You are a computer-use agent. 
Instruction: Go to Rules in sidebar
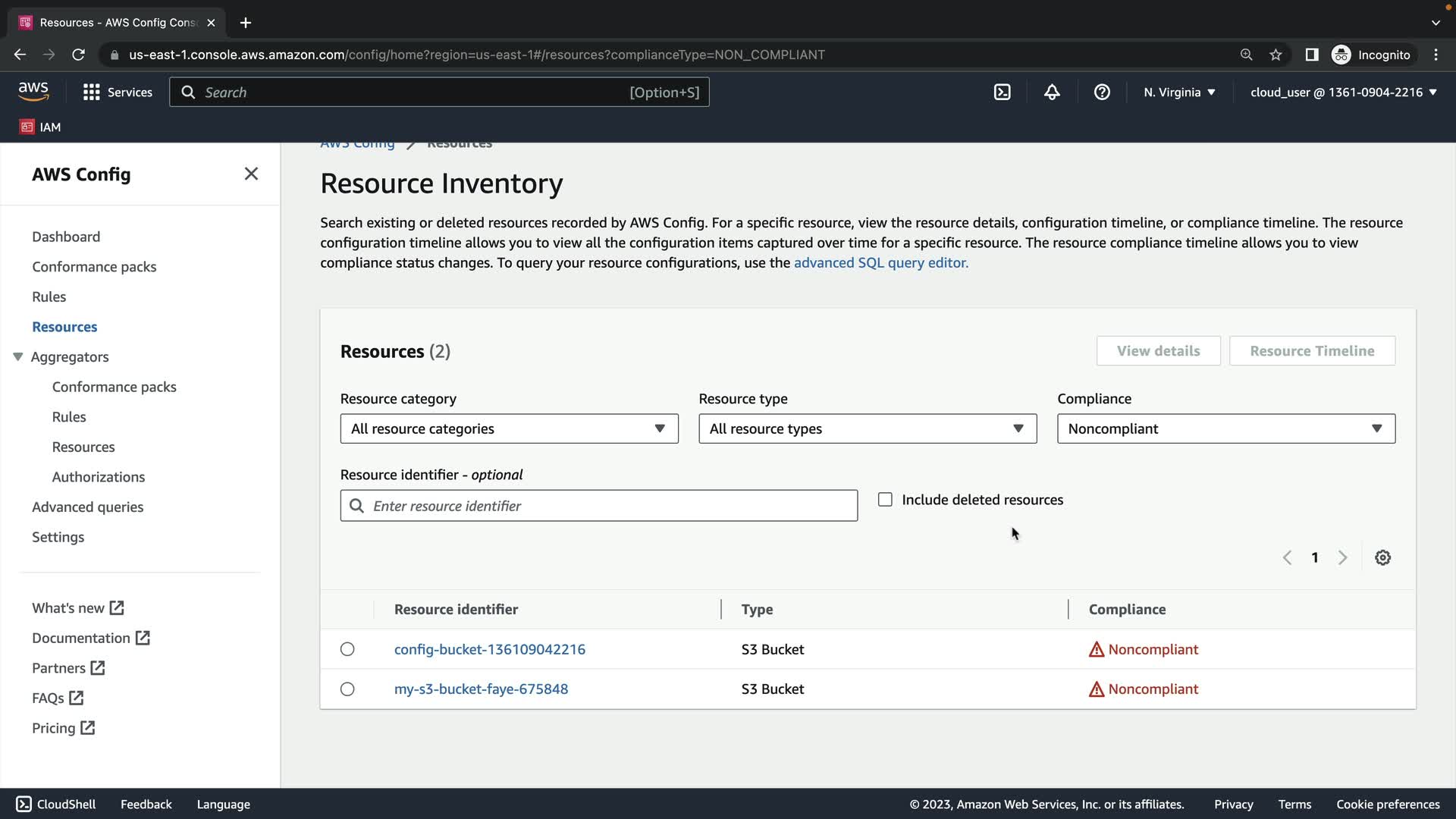pyautogui.click(x=49, y=297)
